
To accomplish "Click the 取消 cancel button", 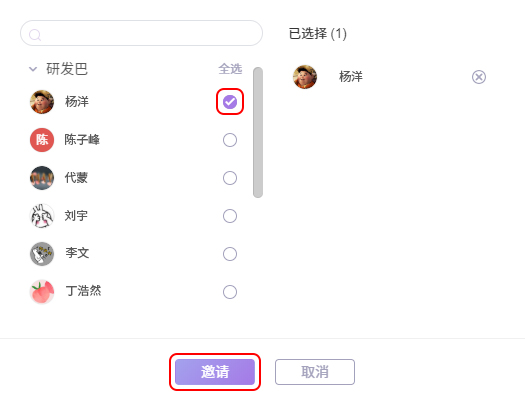I will click(x=315, y=372).
